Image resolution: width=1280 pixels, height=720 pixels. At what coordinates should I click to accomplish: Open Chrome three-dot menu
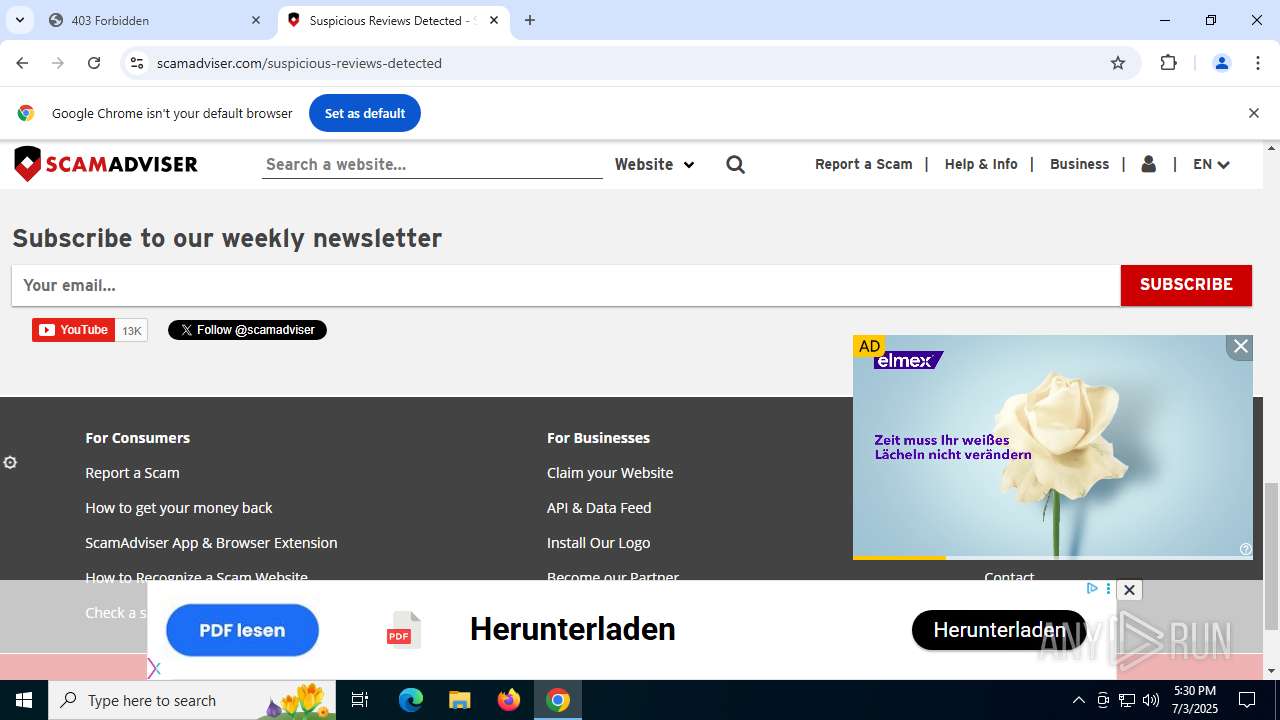pyautogui.click(x=1258, y=63)
